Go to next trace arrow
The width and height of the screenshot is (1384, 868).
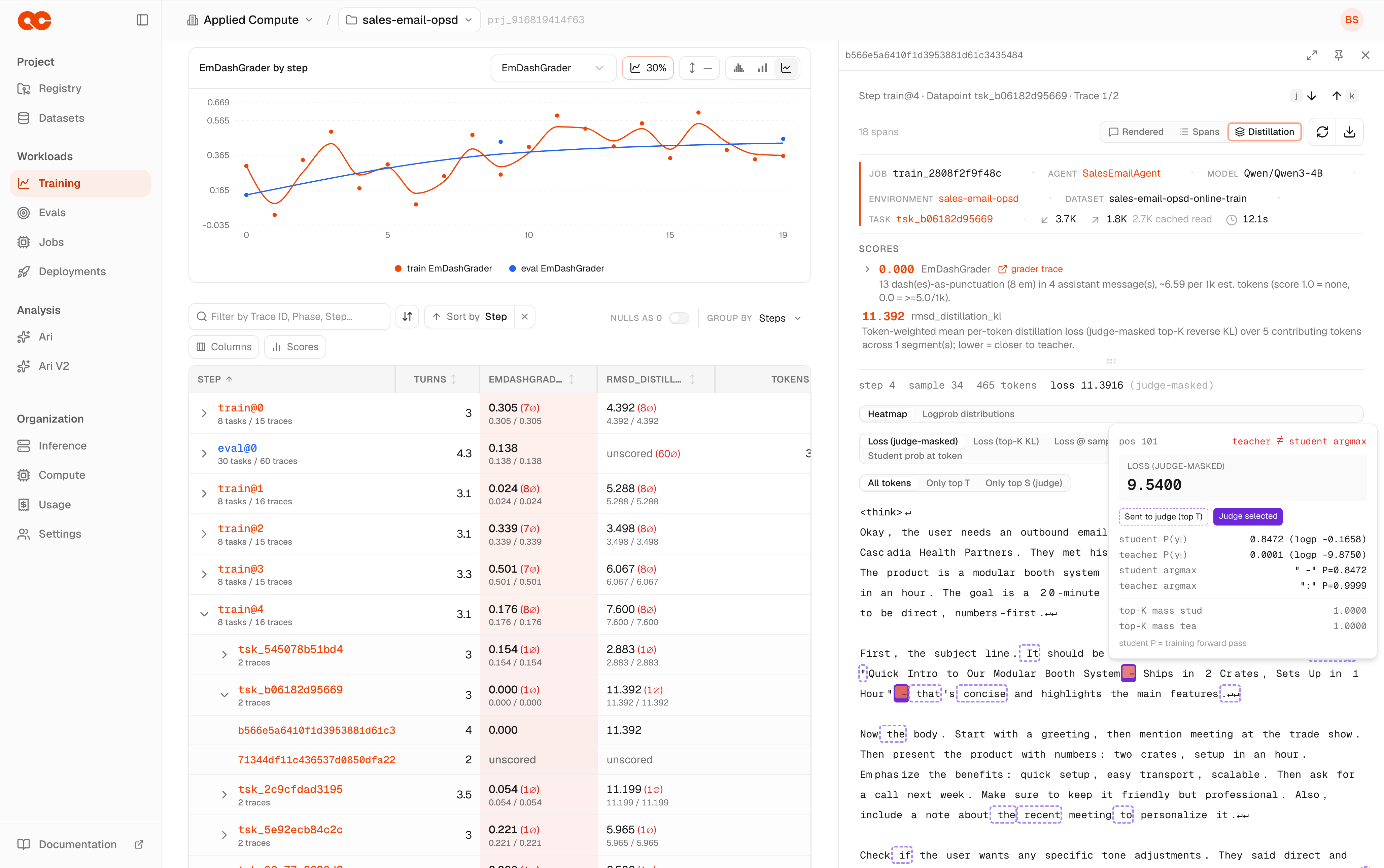tap(1312, 96)
